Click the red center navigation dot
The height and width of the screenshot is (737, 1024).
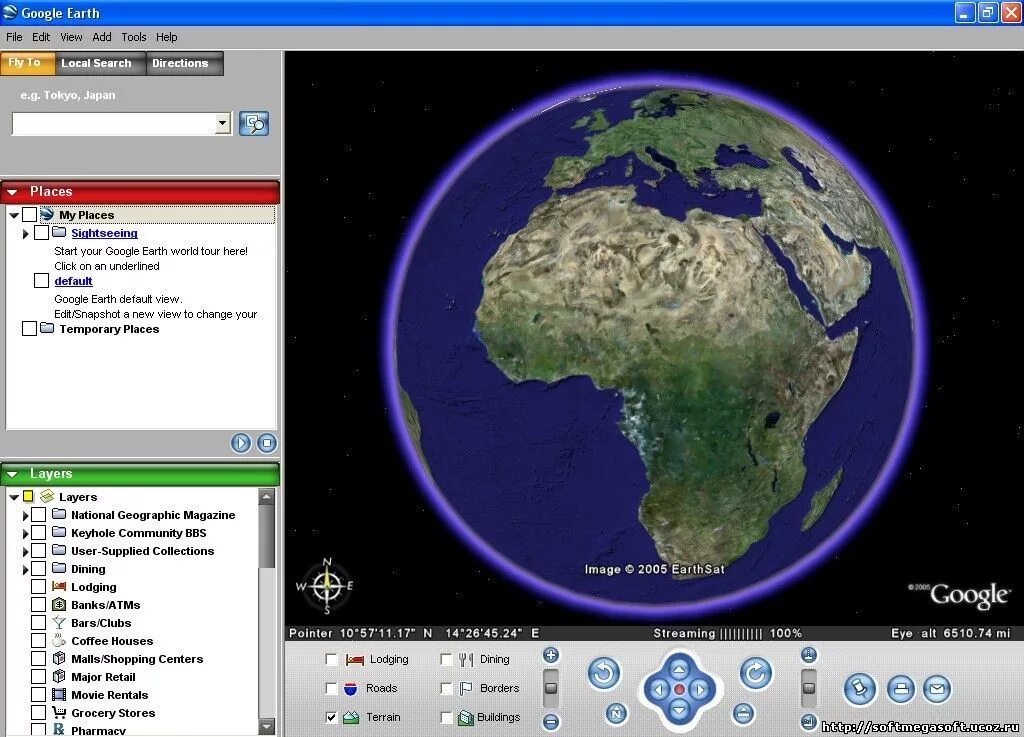[x=679, y=689]
